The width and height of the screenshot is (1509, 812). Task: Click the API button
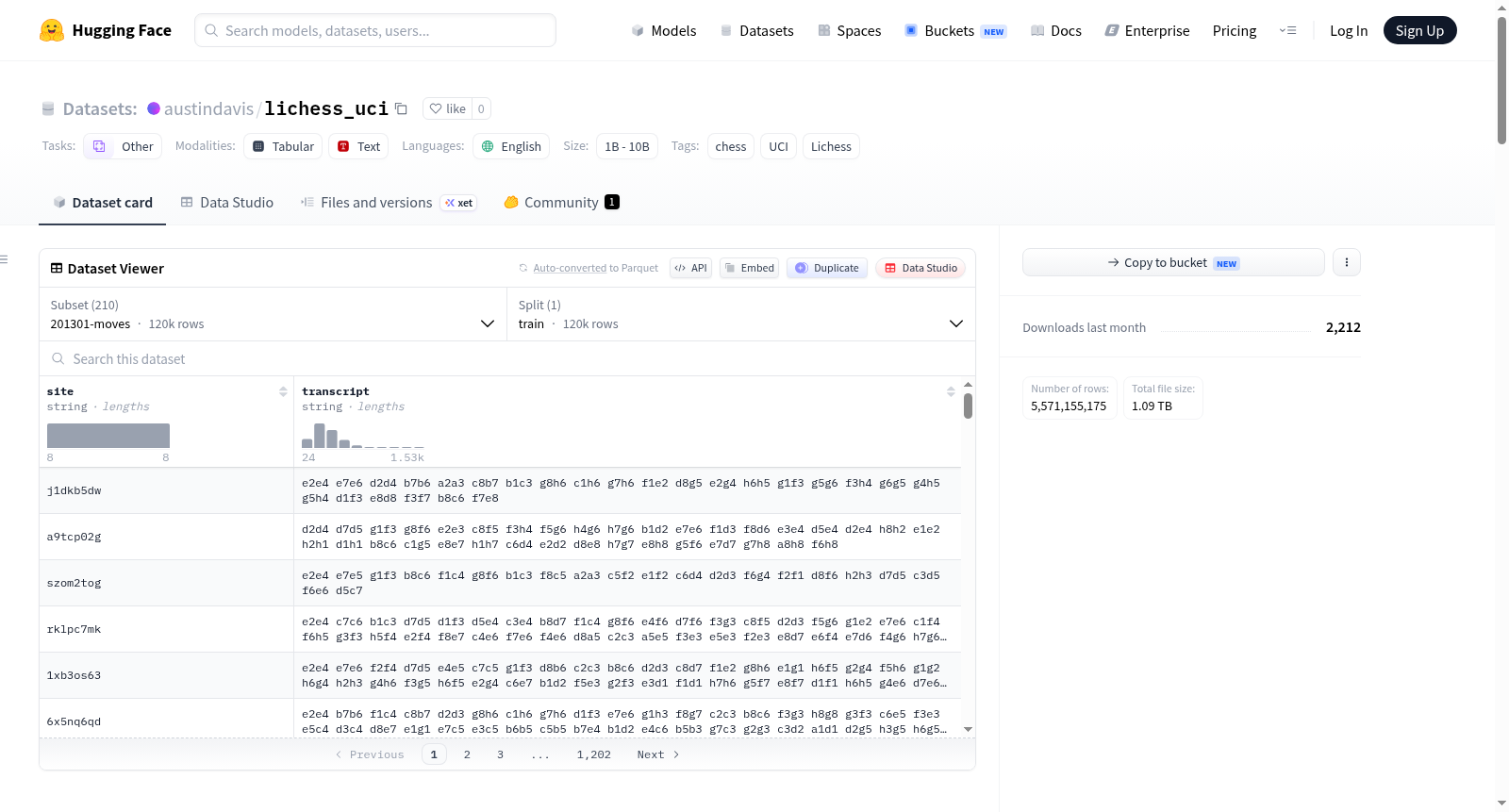click(690, 268)
